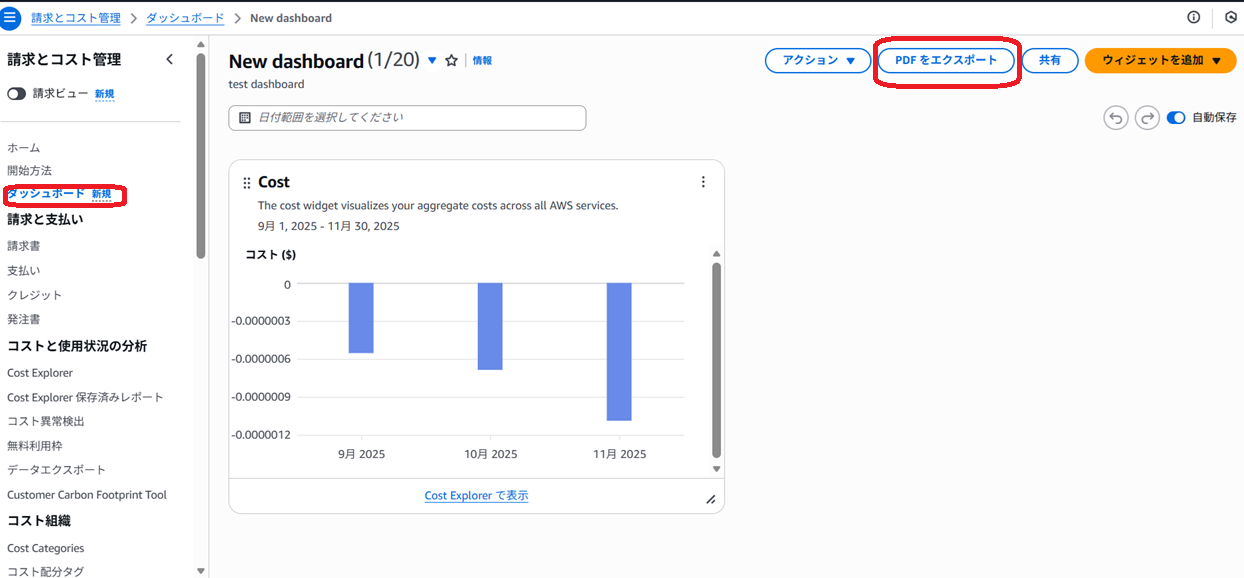Select ダッシュボード in the sidebar
1244x578 pixels.
[x=46, y=193]
